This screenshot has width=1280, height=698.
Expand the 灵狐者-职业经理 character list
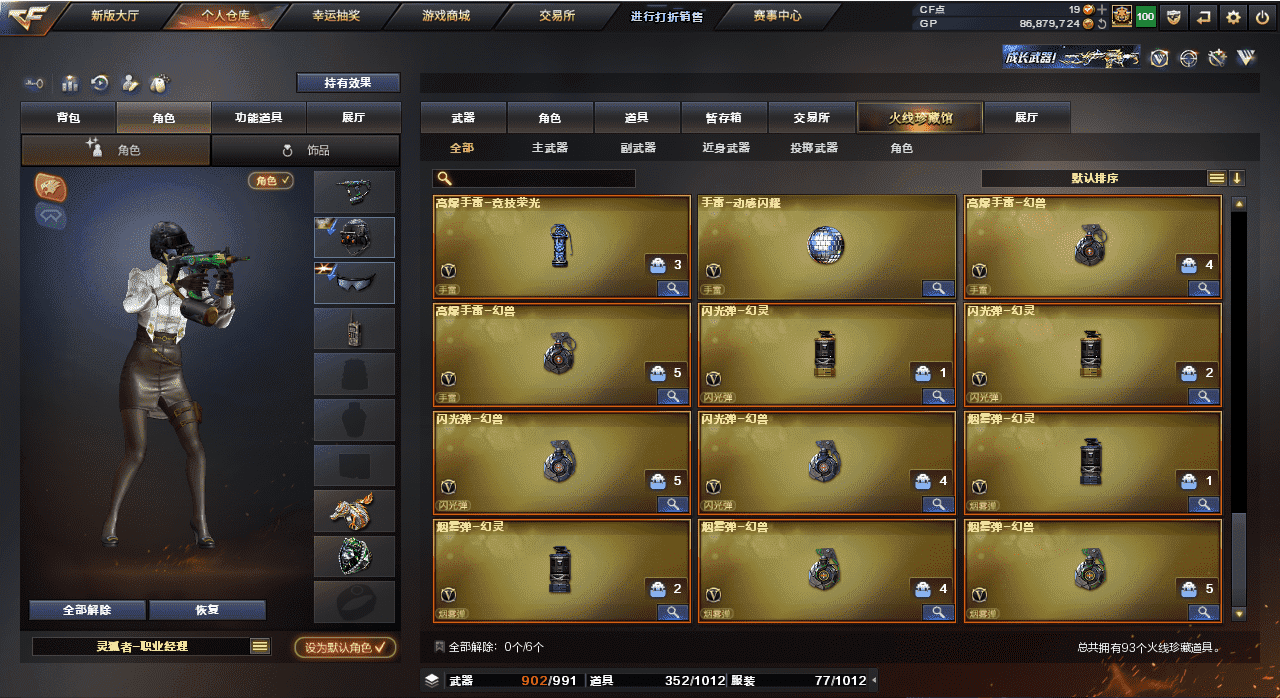click(x=260, y=647)
